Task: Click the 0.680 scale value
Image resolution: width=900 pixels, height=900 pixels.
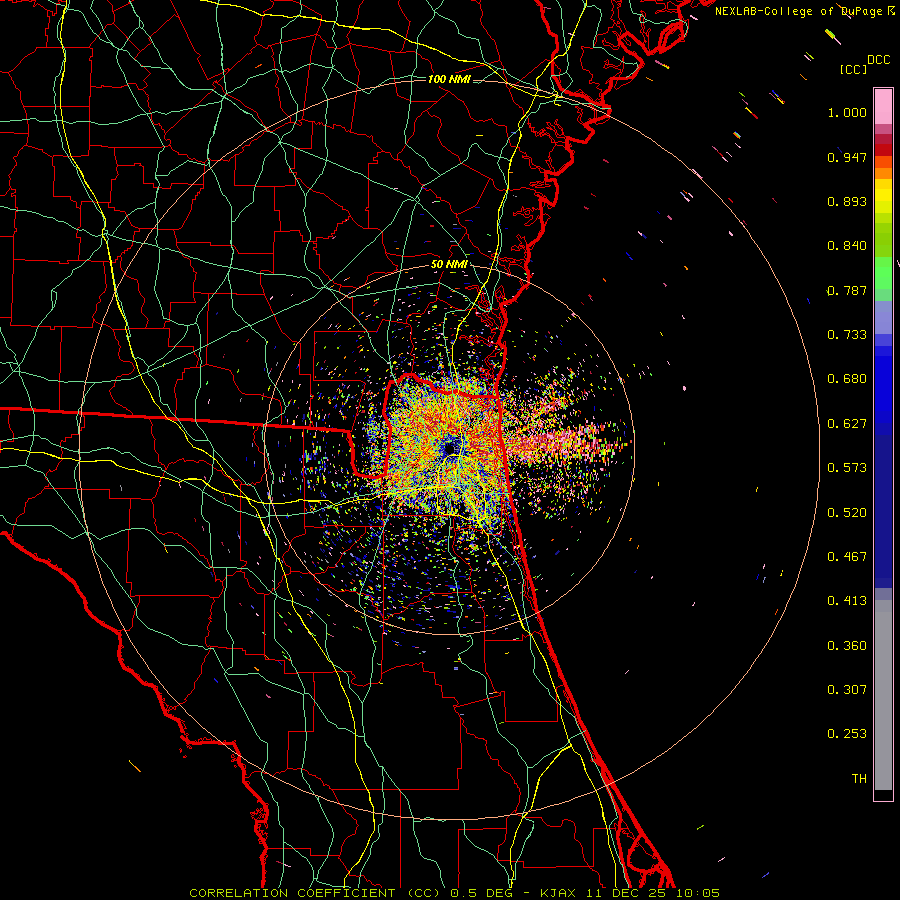Action: (x=847, y=379)
